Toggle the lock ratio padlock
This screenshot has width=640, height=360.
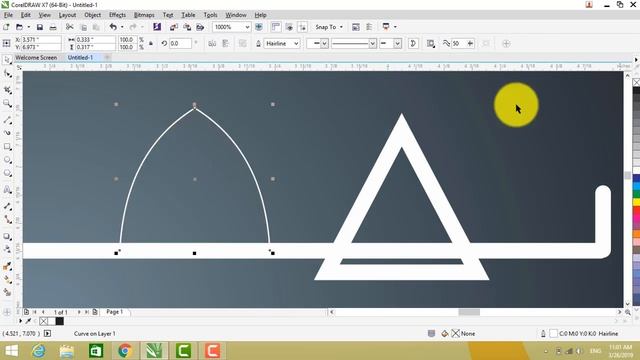(151, 43)
